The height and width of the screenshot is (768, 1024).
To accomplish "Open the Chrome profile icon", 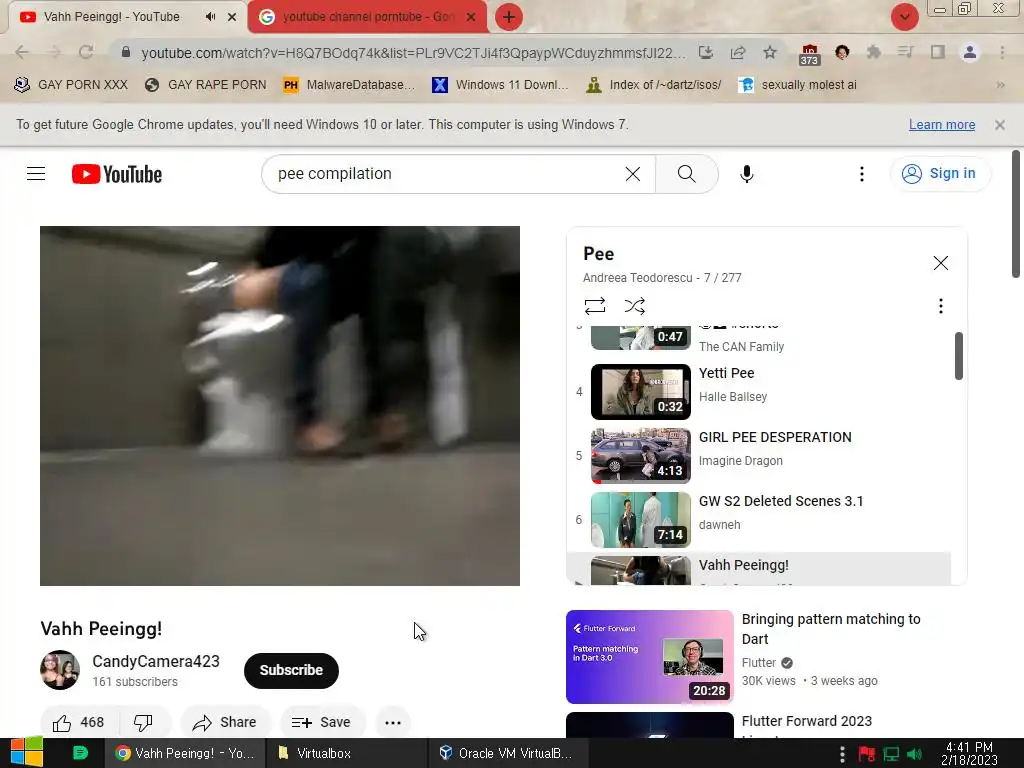I will click(970, 52).
